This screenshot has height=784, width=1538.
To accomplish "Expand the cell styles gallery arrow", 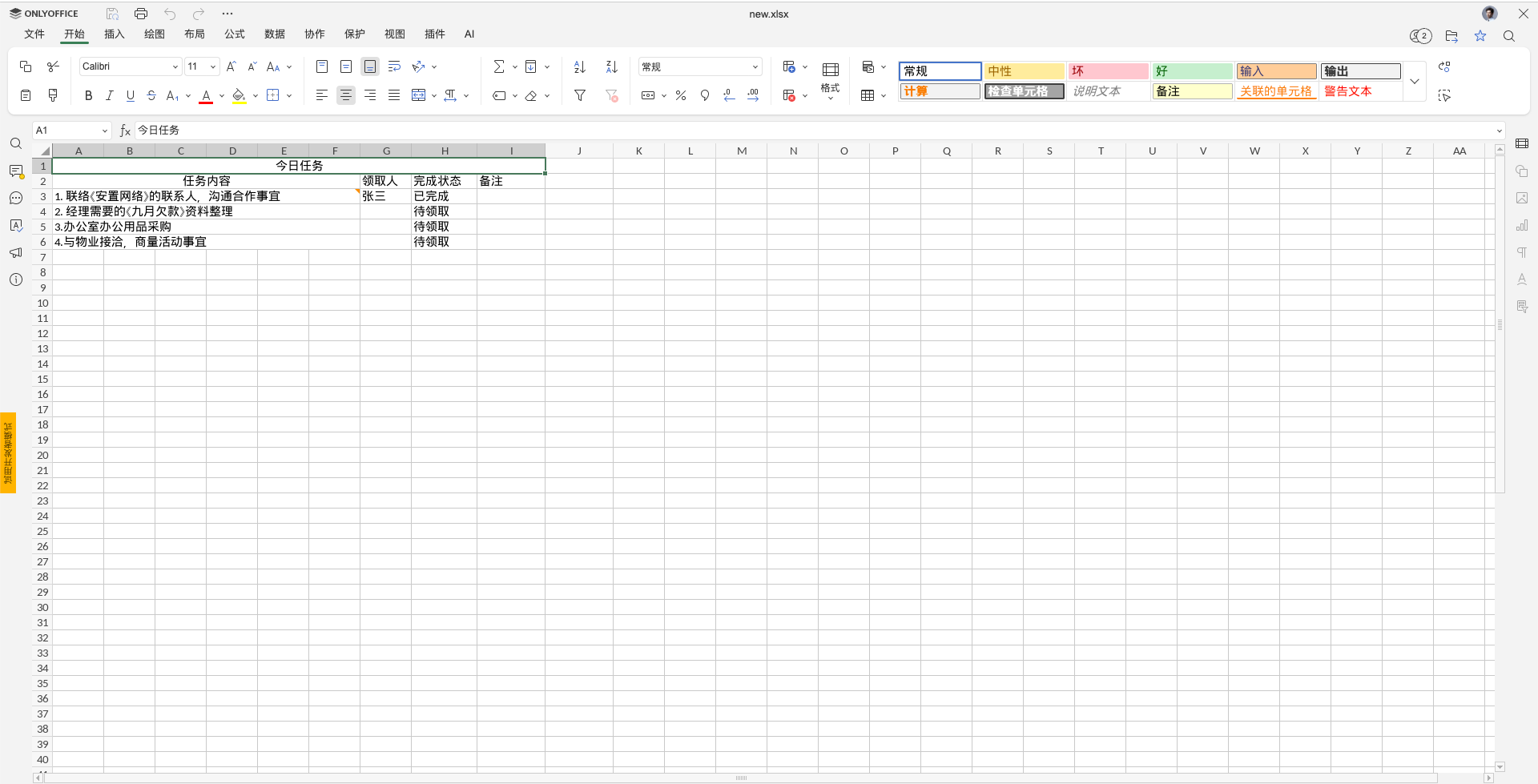I will coord(1415,81).
